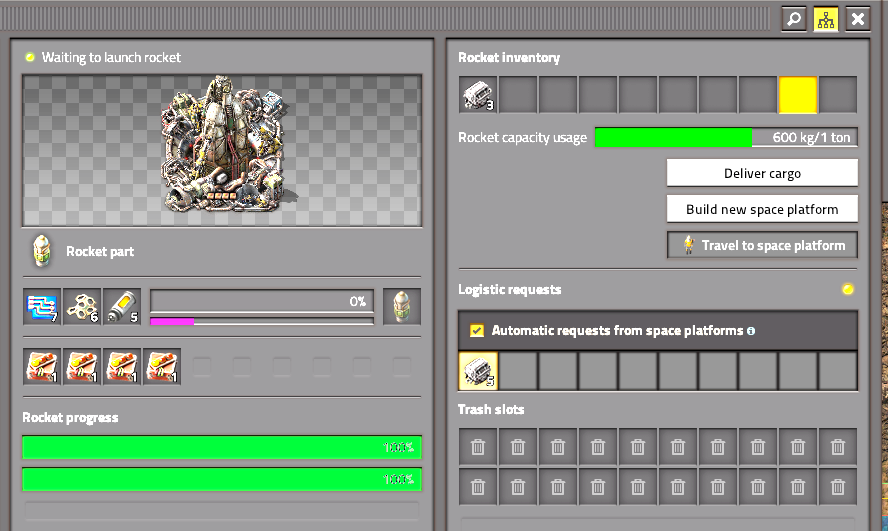Select the processing unit ingredient slot
This screenshot has height=531, width=888.
[42, 307]
